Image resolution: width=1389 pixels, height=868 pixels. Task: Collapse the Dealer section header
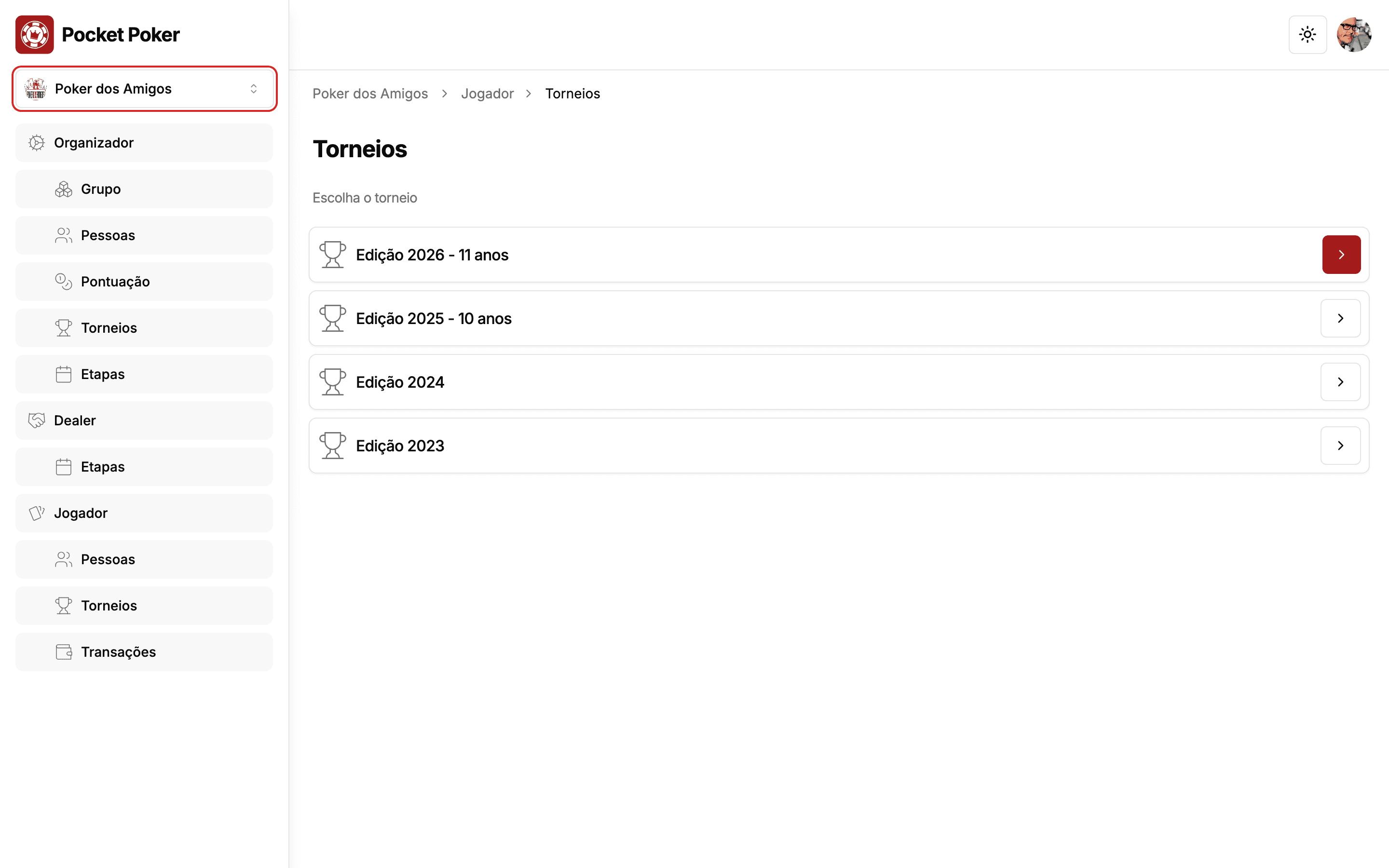(x=144, y=420)
